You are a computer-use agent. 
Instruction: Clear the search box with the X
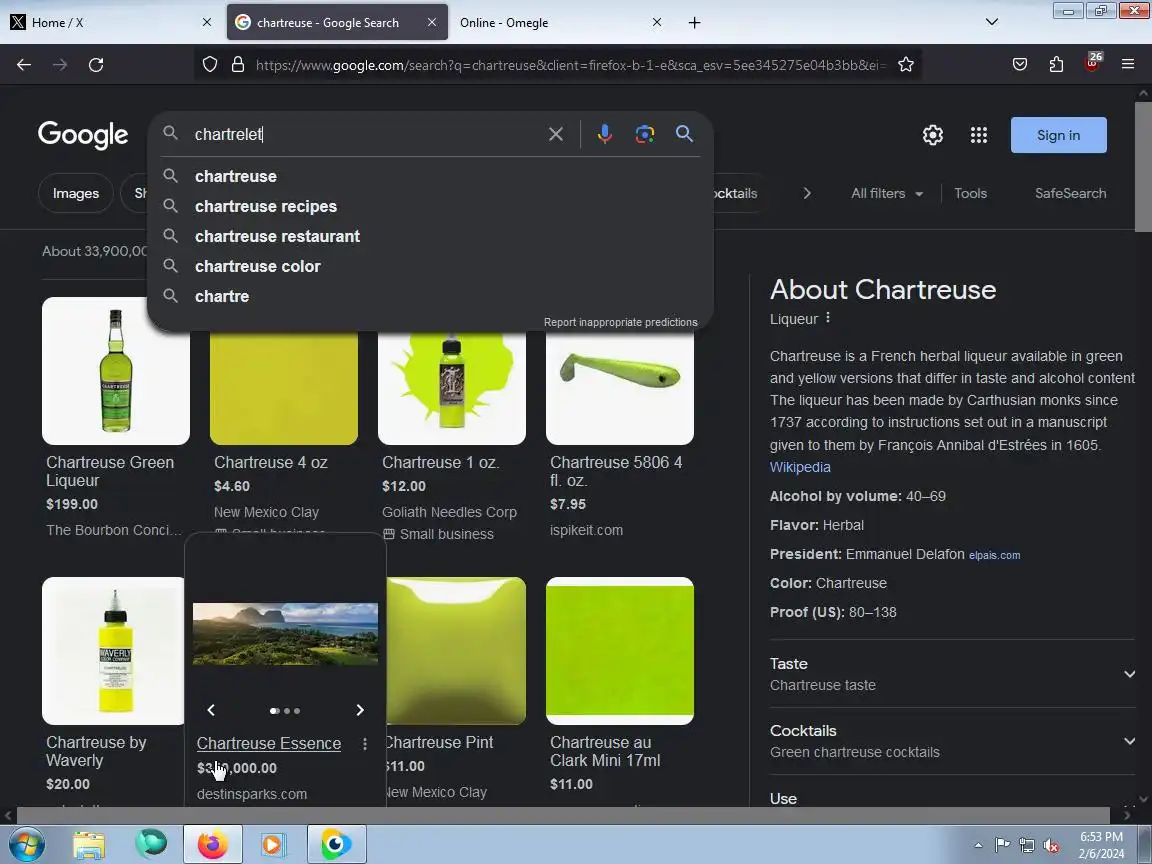tap(556, 134)
